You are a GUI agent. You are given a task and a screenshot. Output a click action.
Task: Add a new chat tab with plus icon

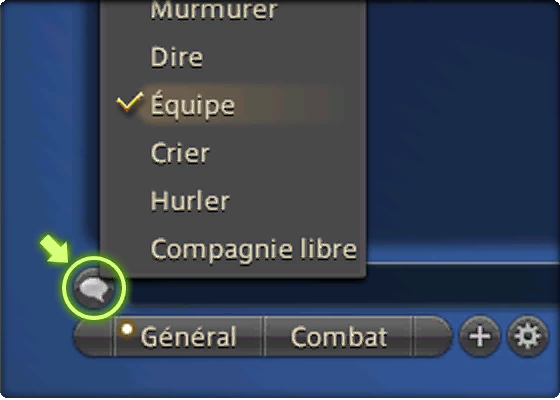pos(480,336)
